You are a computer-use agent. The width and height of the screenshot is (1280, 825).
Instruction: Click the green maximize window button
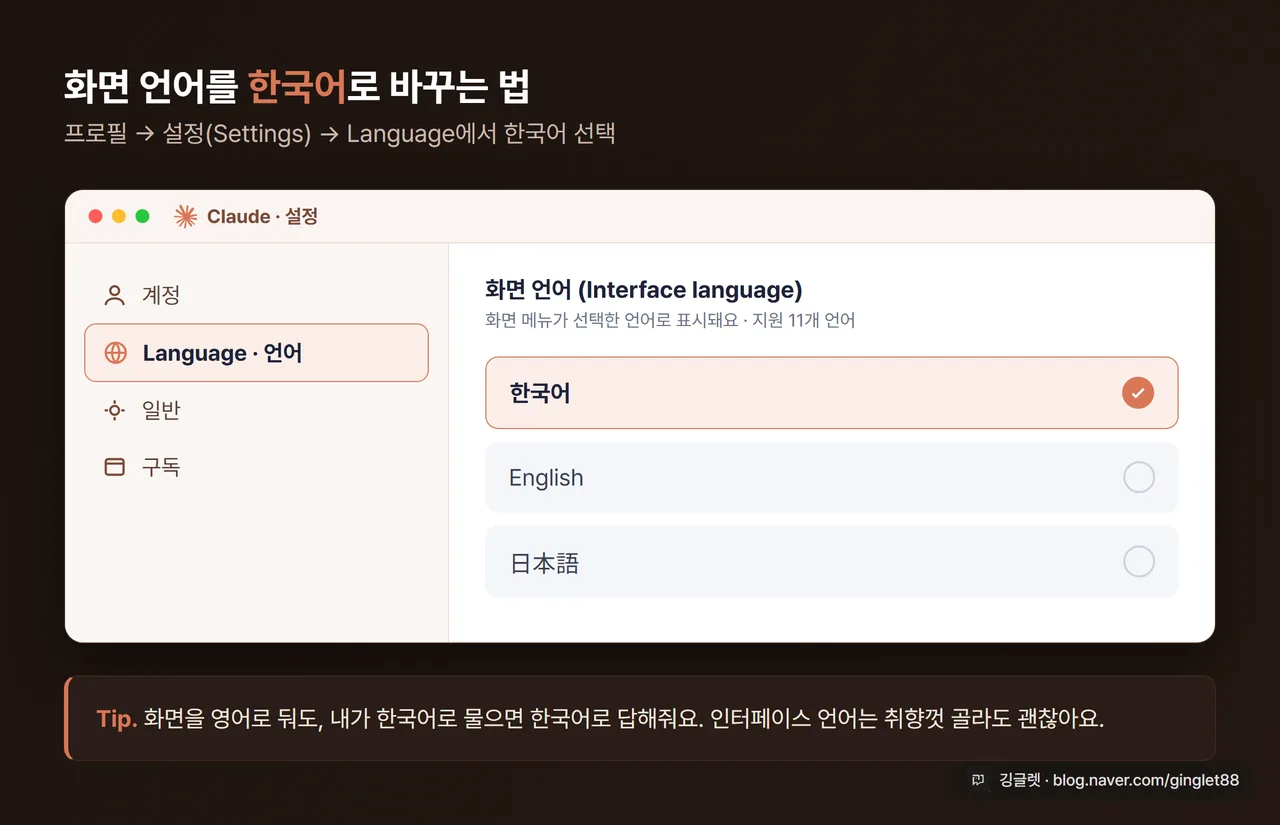(x=142, y=216)
